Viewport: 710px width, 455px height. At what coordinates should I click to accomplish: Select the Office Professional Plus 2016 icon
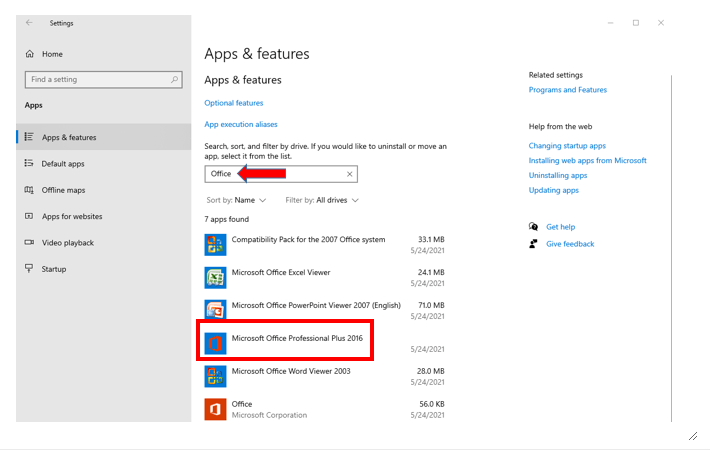215,343
